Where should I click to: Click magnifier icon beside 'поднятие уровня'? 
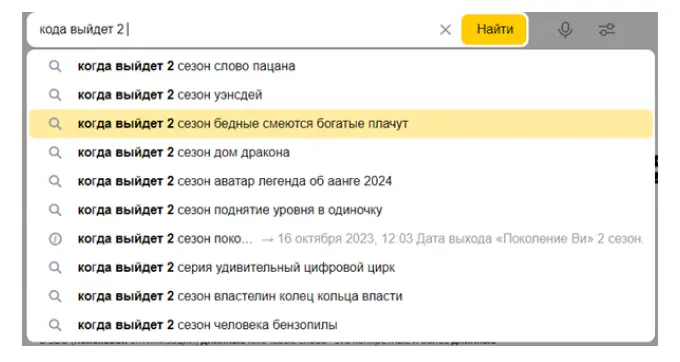55,210
